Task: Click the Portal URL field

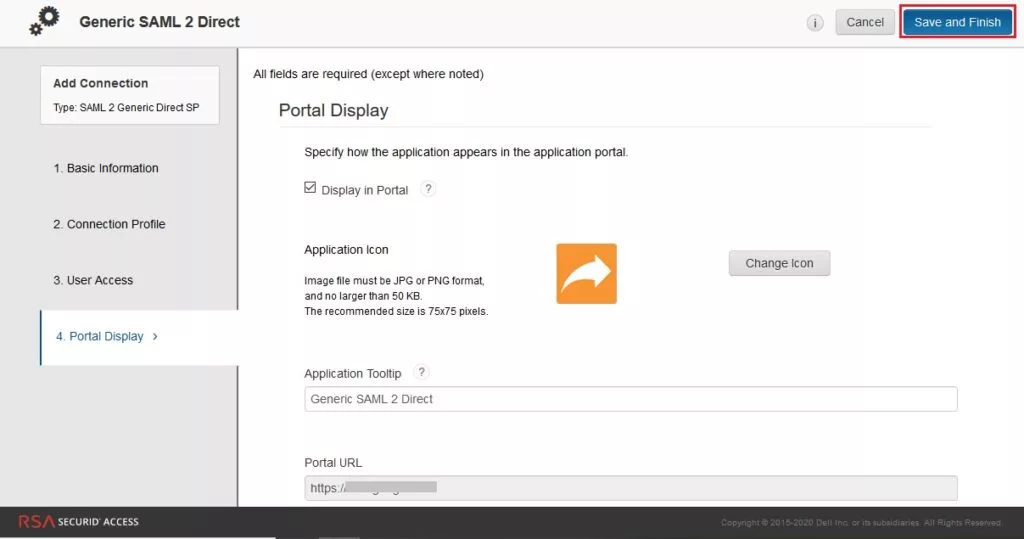Action: point(630,488)
